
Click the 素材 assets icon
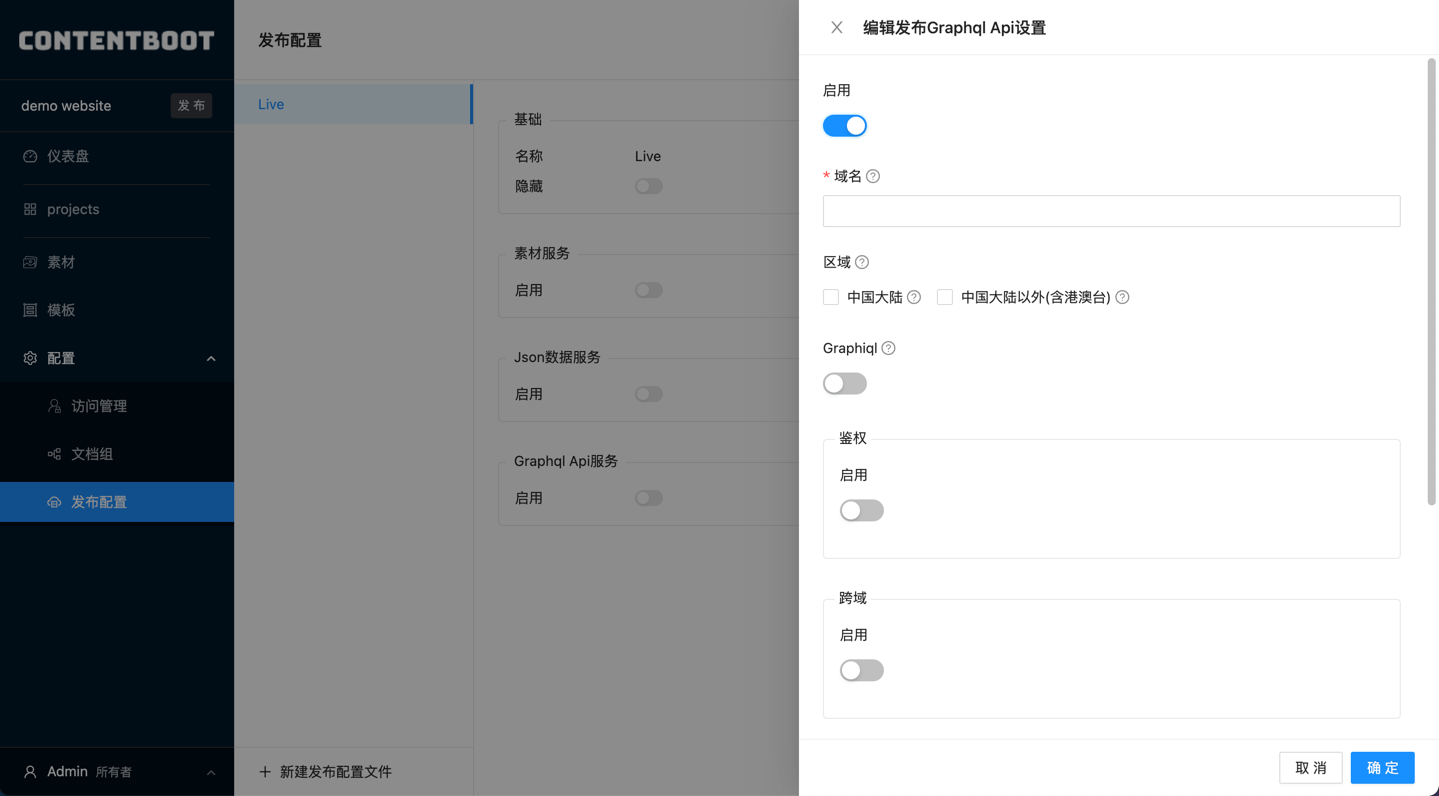(30, 262)
